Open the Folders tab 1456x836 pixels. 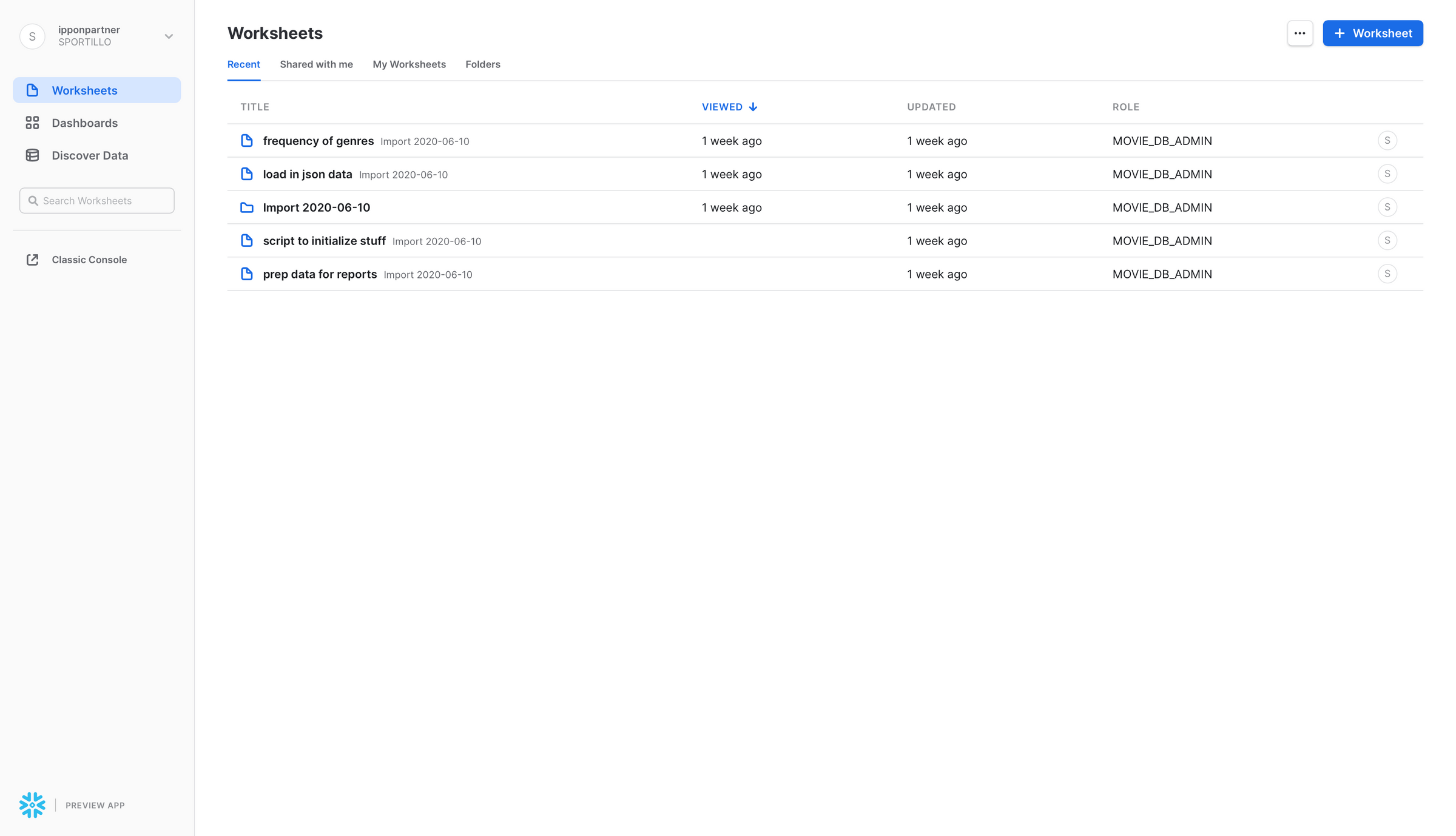[x=482, y=64]
